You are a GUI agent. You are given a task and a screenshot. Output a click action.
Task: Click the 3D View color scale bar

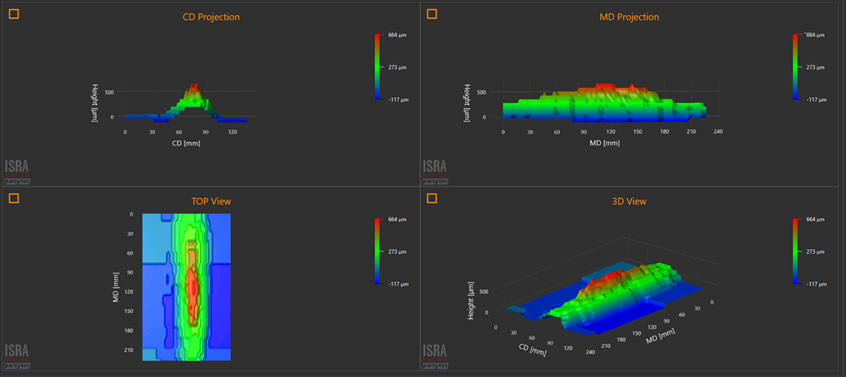click(x=796, y=251)
